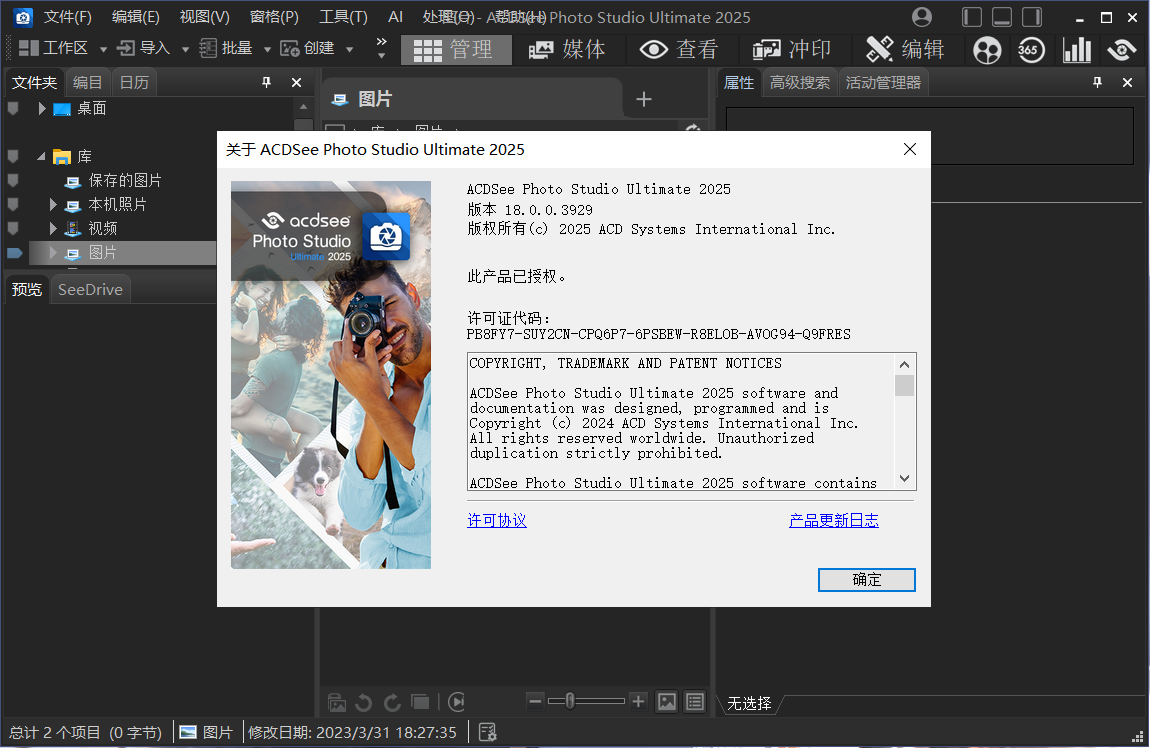Open the 产品更新日志 link
Image resolution: width=1150 pixels, height=748 pixels.
tap(834, 521)
